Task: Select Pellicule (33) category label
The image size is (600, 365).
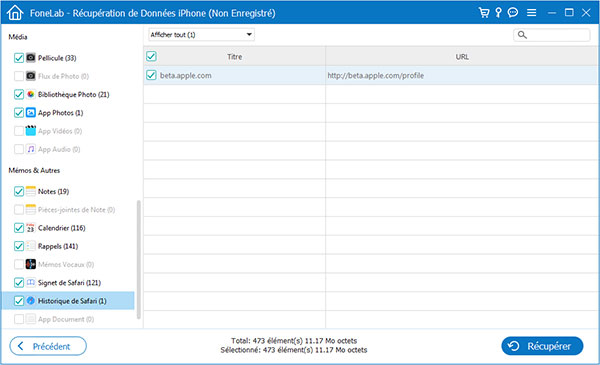Action: [57, 58]
